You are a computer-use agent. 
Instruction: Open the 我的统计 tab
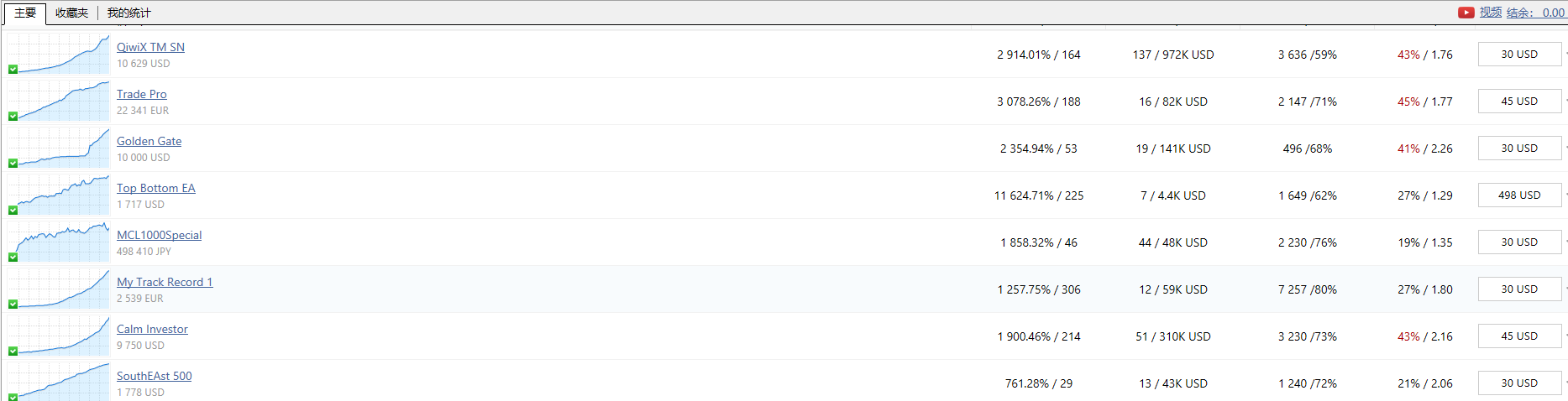(x=128, y=13)
